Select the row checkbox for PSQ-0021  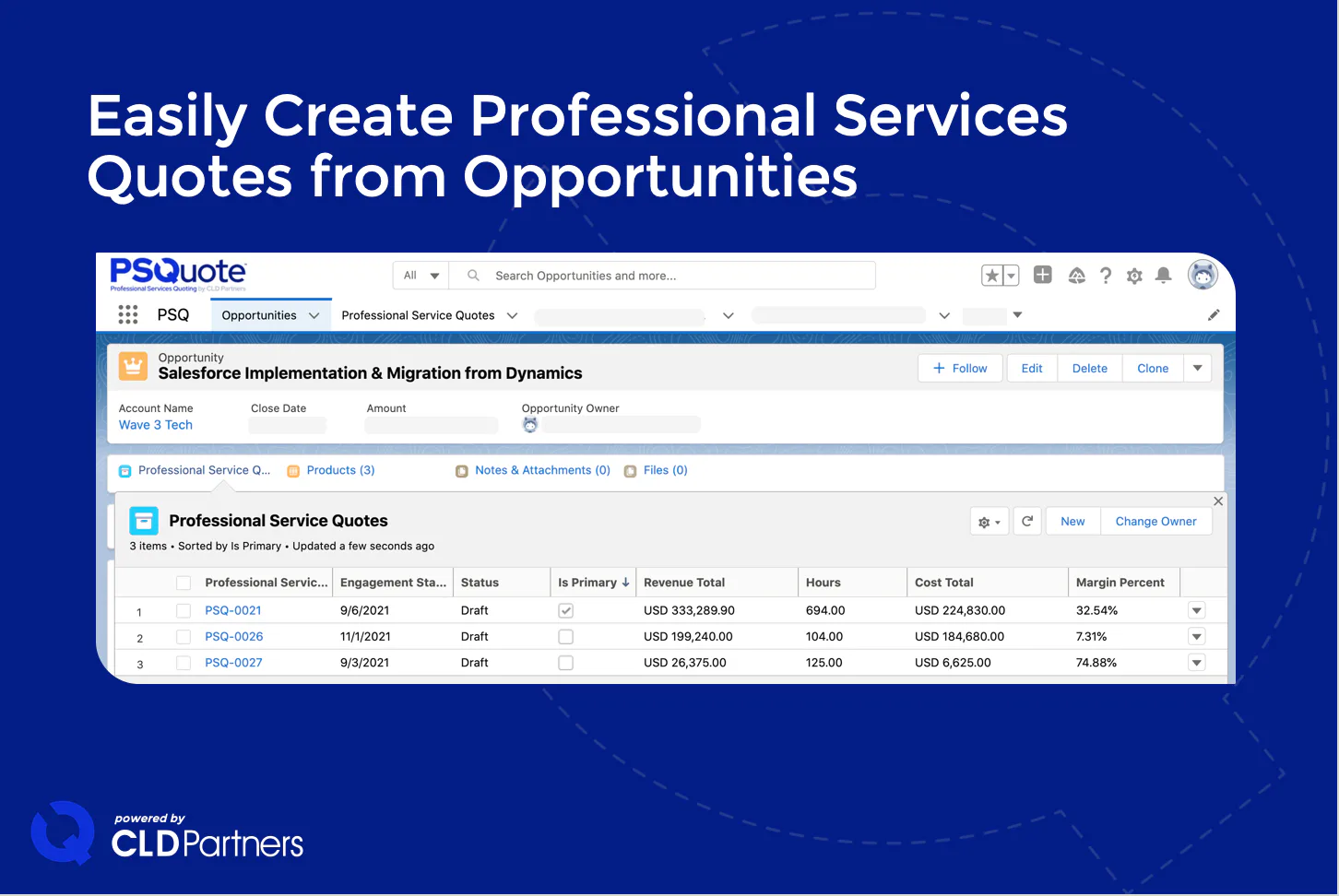tap(184, 610)
